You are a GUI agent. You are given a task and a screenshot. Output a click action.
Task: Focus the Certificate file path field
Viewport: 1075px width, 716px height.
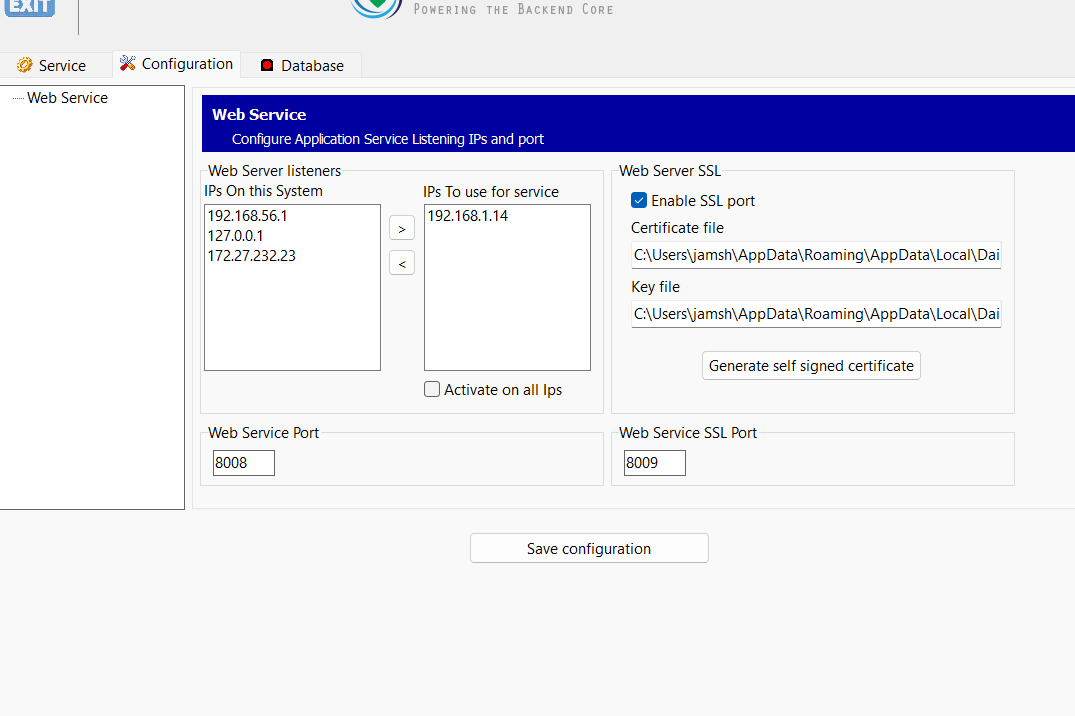816,255
